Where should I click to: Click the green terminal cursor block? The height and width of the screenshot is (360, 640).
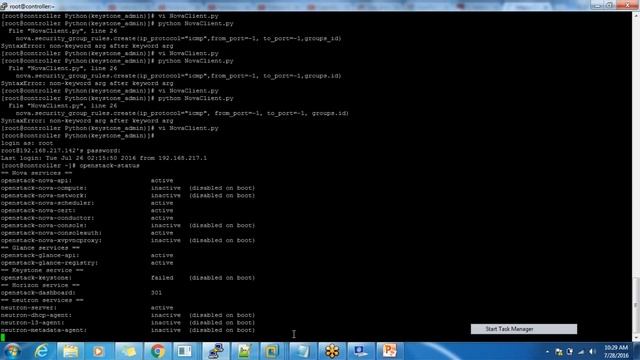point(3,337)
